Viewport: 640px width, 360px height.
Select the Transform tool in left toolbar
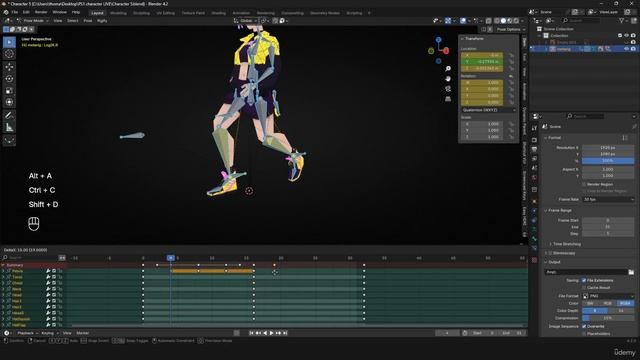pyautogui.click(x=9, y=102)
